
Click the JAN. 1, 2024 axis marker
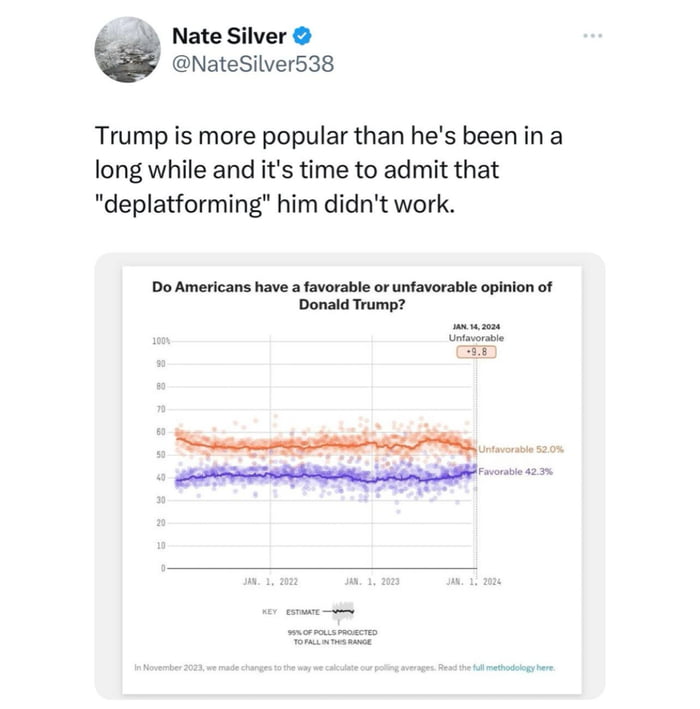click(475, 580)
